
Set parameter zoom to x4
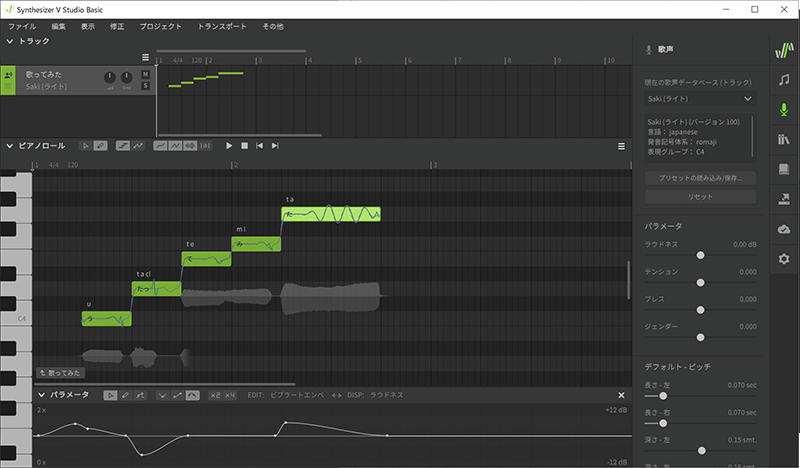pyautogui.click(x=230, y=396)
